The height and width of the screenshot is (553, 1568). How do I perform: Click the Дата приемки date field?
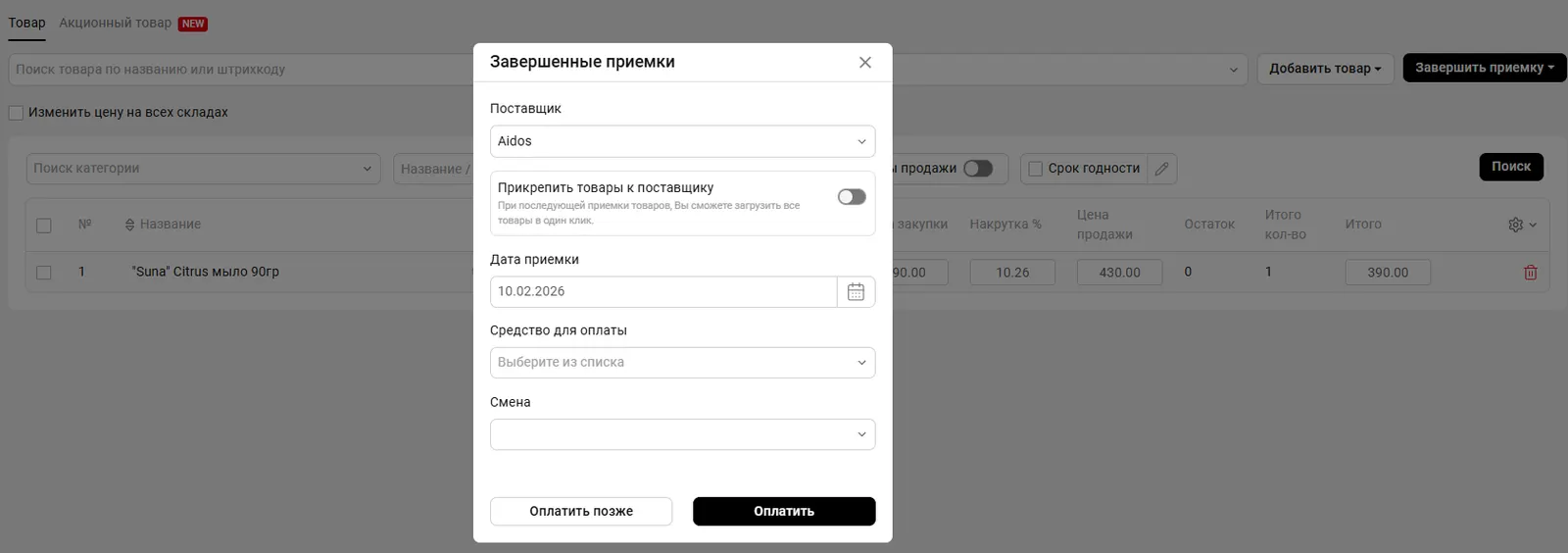(x=663, y=292)
